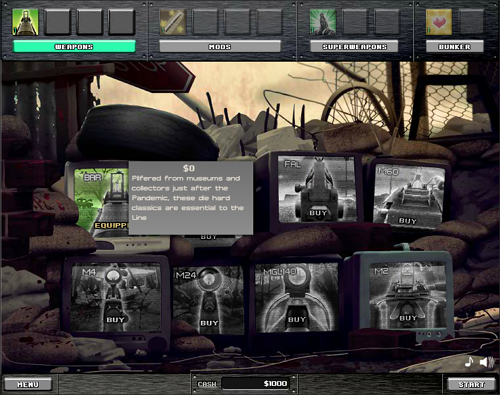Click the equipped BAR weapon slot icon
500x395 pixels.
[x=26, y=22]
